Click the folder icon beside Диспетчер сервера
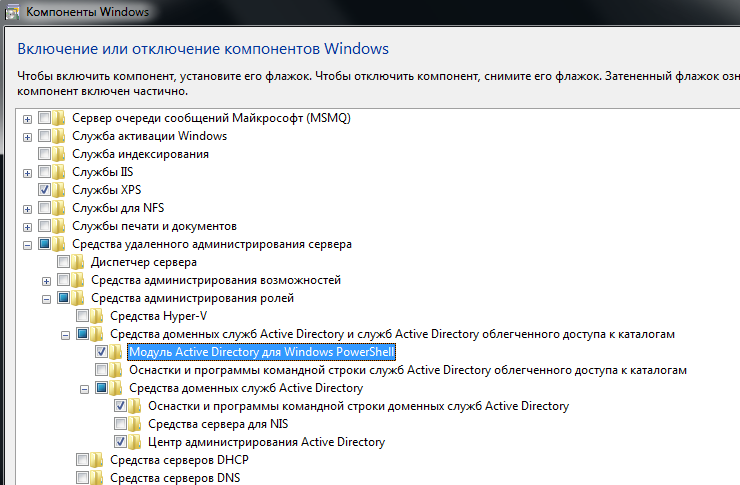740x485 pixels. (79, 262)
